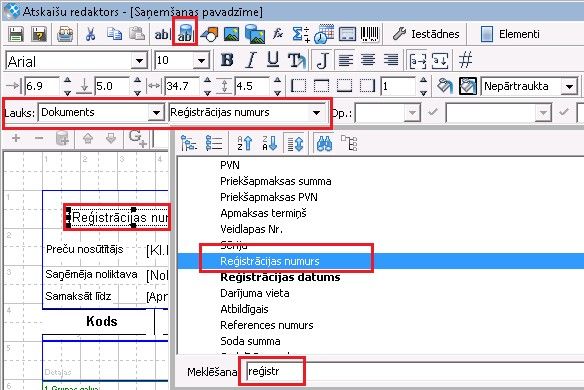Click the Save report icon

click(16, 35)
